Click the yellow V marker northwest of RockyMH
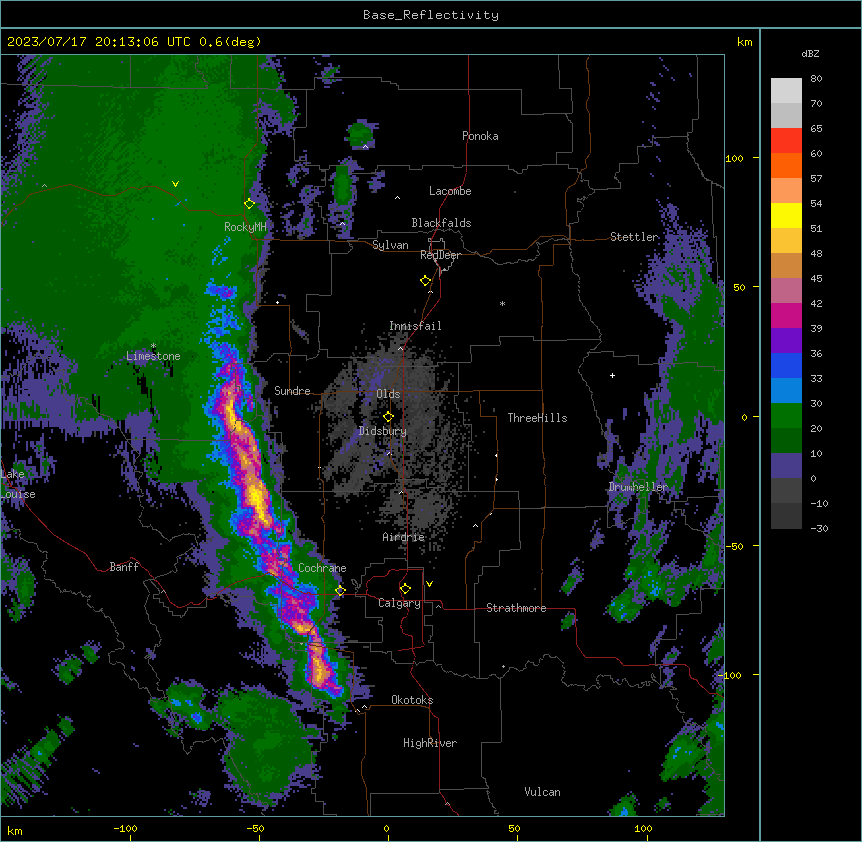Image resolution: width=862 pixels, height=842 pixels. tap(175, 184)
